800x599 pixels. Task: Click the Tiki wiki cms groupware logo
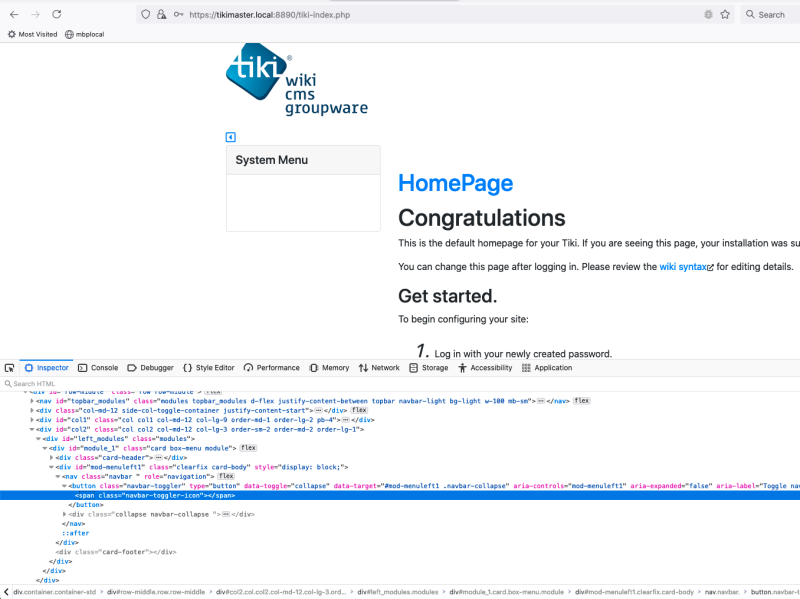click(296, 79)
